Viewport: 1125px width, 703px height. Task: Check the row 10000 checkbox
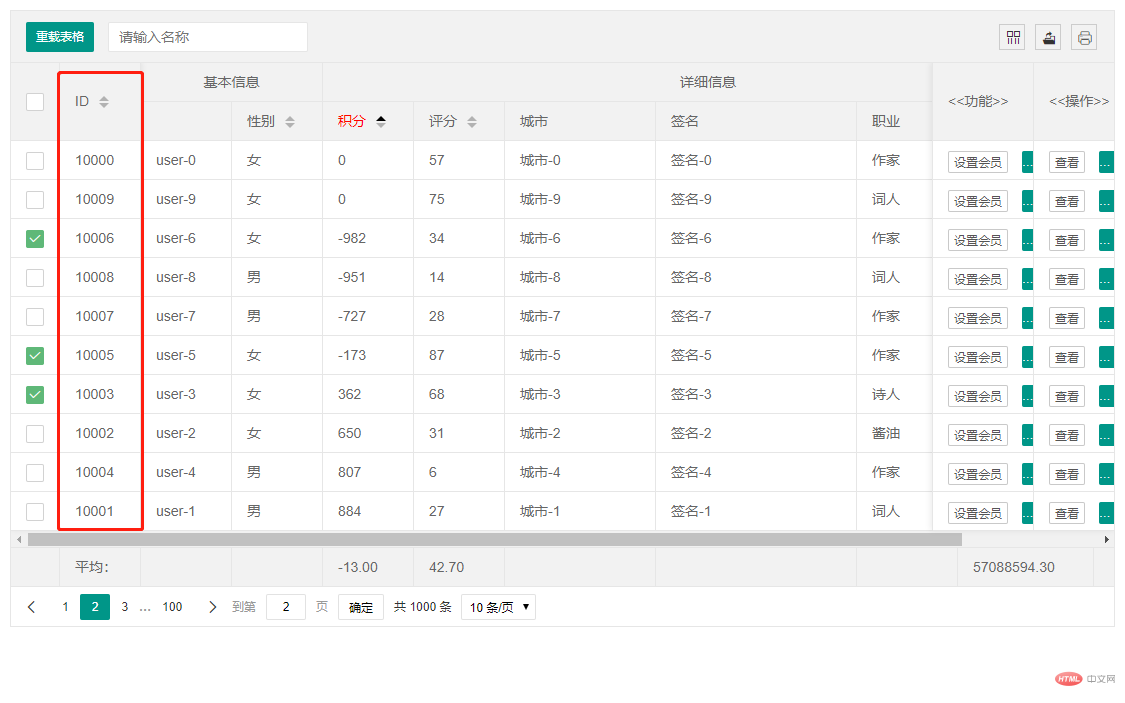pos(35,161)
